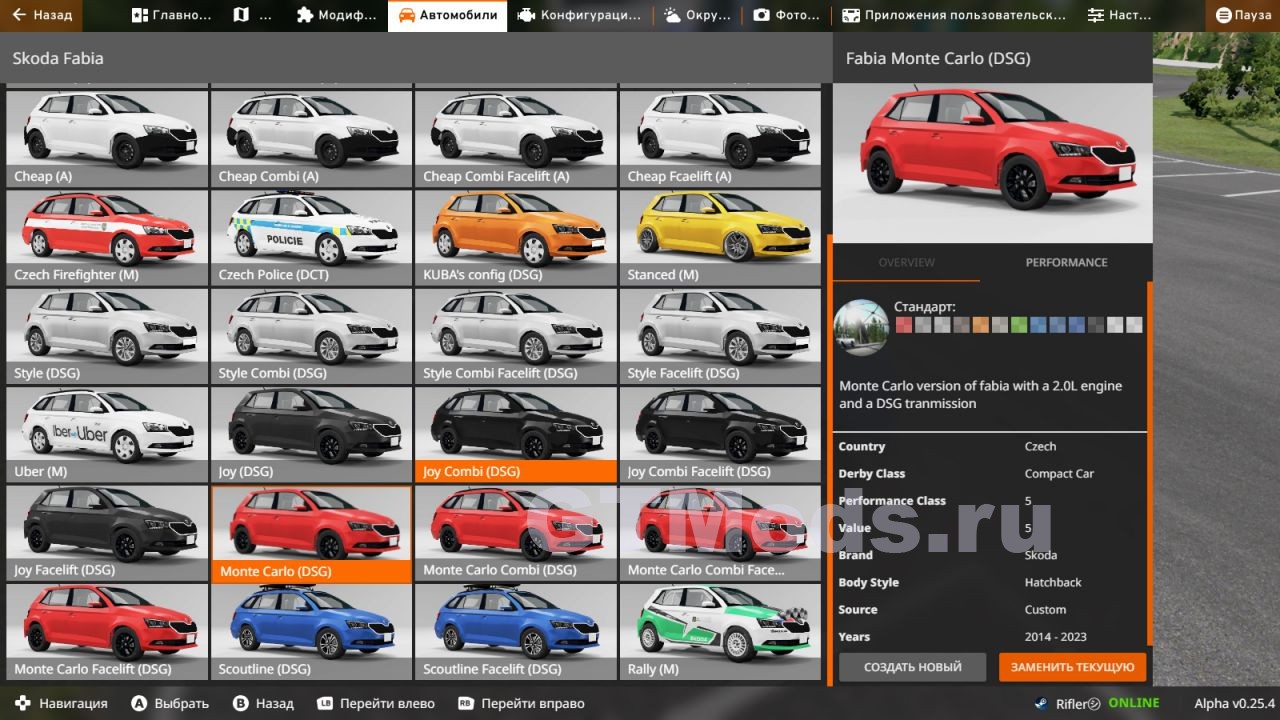Image resolution: width=1280 pixels, height=720 pixels.
Task: Choose the Uber (M) configuration
Action: [x=107, y=434]
